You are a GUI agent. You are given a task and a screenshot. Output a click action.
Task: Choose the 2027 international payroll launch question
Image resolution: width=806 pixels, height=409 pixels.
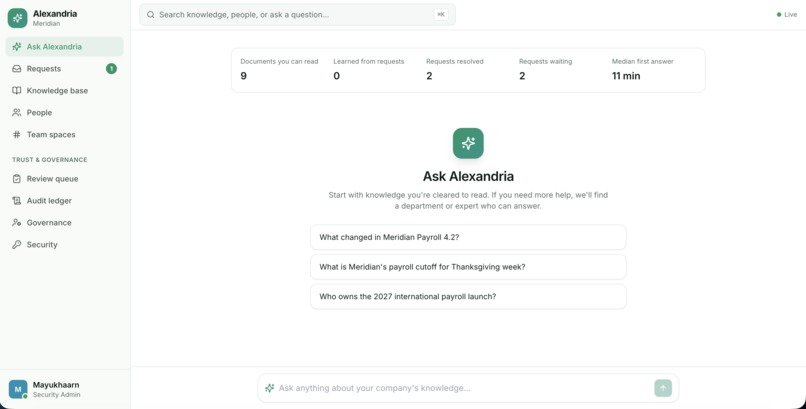(468, 296)
